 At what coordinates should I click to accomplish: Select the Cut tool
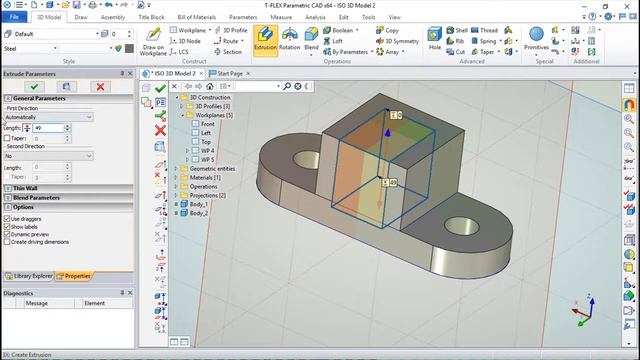[456, 52]
